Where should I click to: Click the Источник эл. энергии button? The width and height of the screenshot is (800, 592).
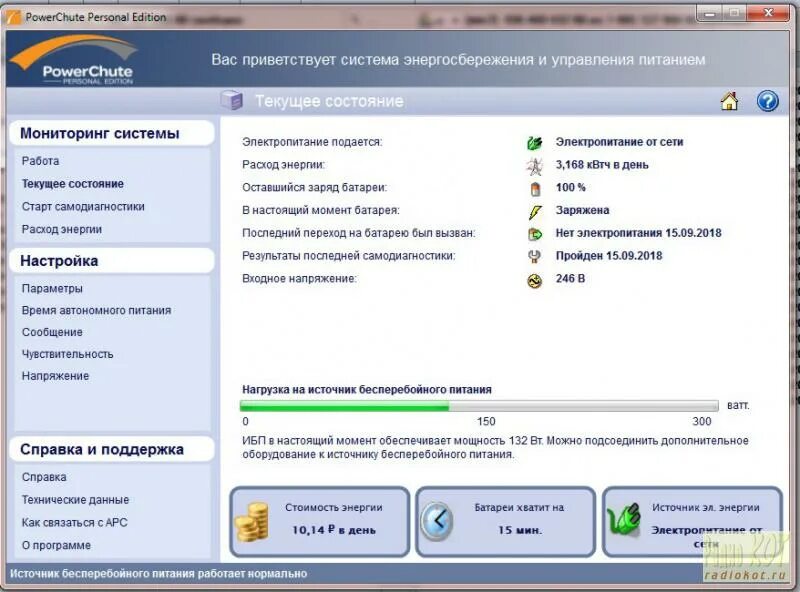point(692,522)
